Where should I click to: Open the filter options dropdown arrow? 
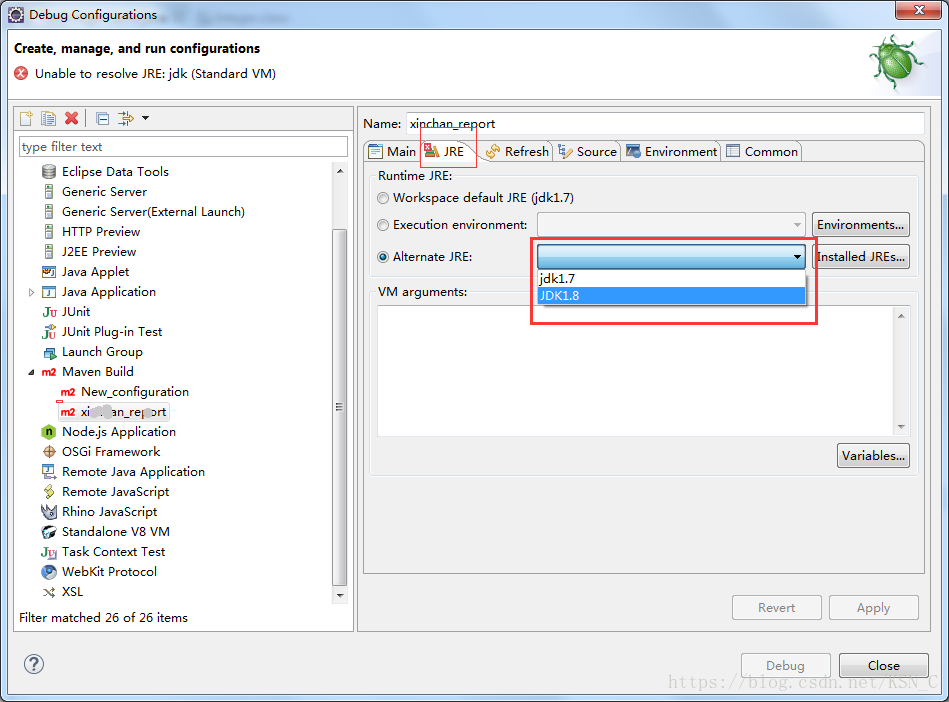145,118
